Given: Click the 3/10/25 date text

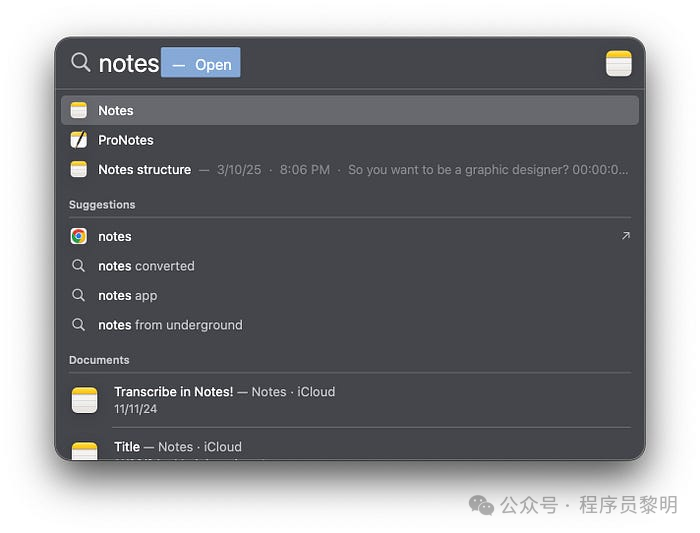Looking at the screenshot, I should tap(239, 170).
